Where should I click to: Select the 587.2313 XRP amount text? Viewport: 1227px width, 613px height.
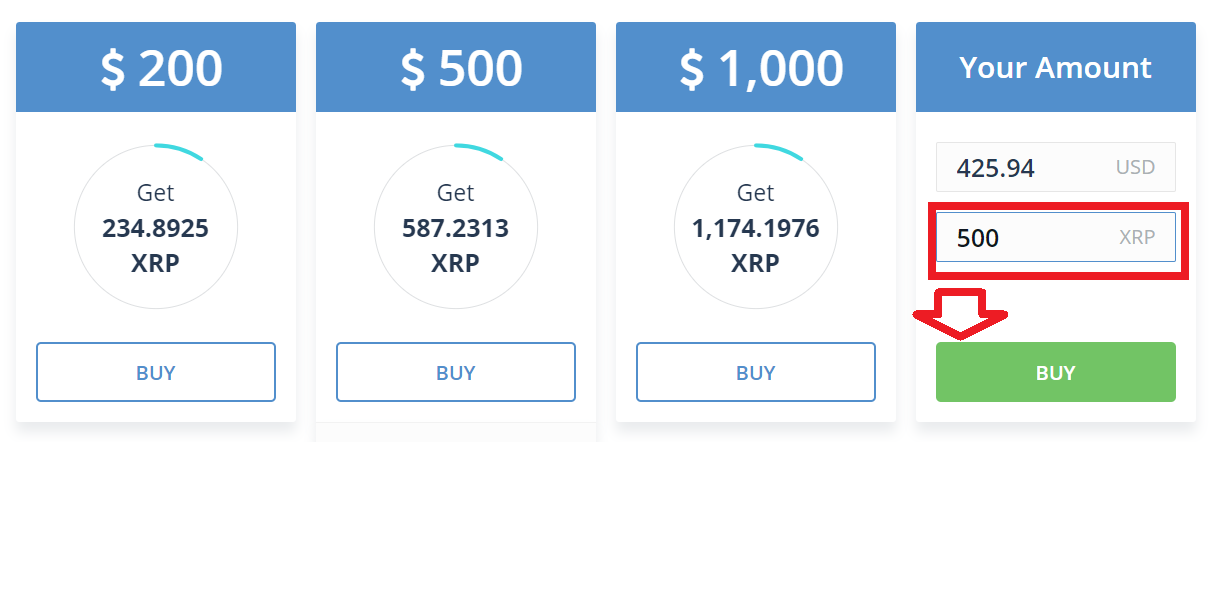(x=456, y=246)
